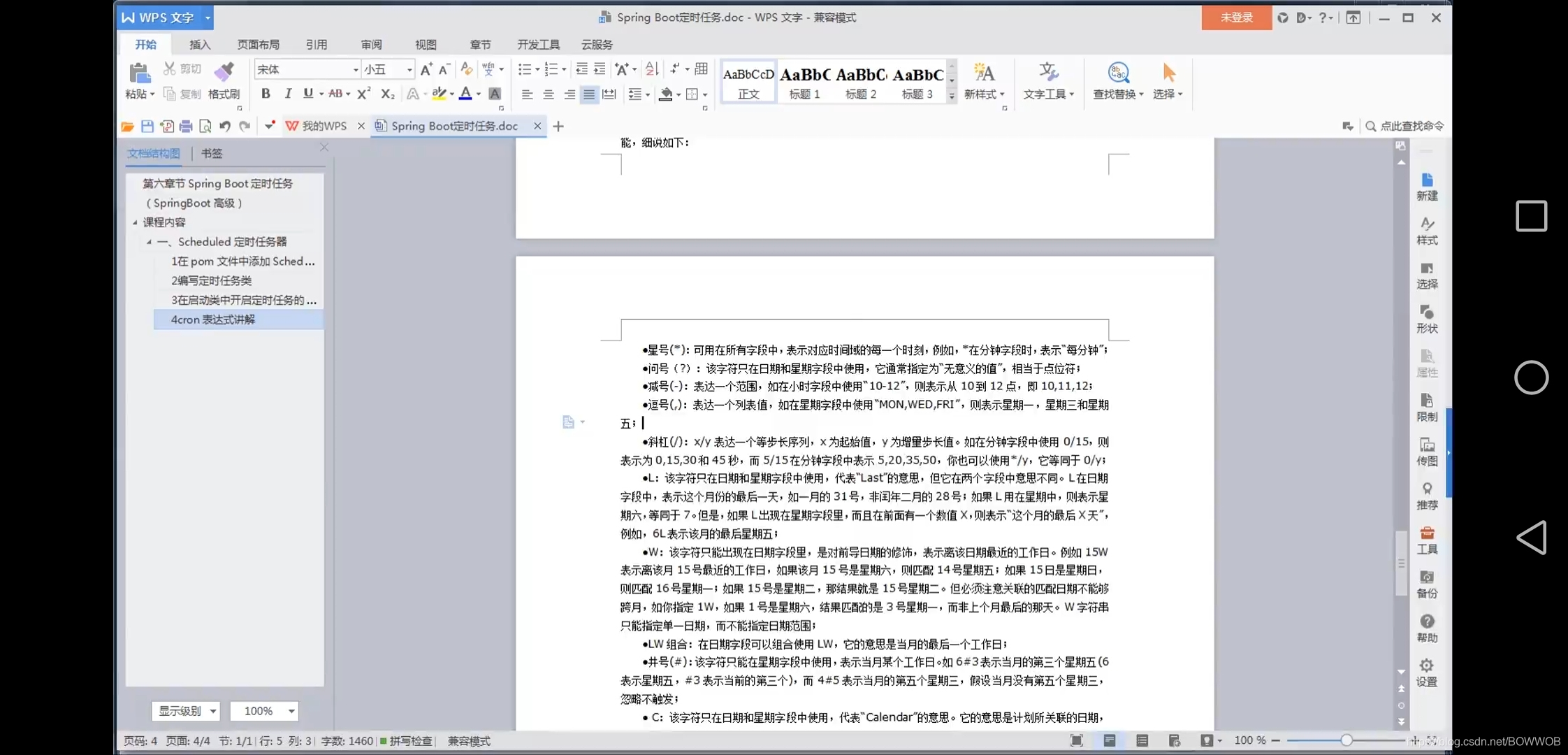Open the font name 宋体 dropdown
Viewport: 1568px width, 755px height.
[356, 69]
